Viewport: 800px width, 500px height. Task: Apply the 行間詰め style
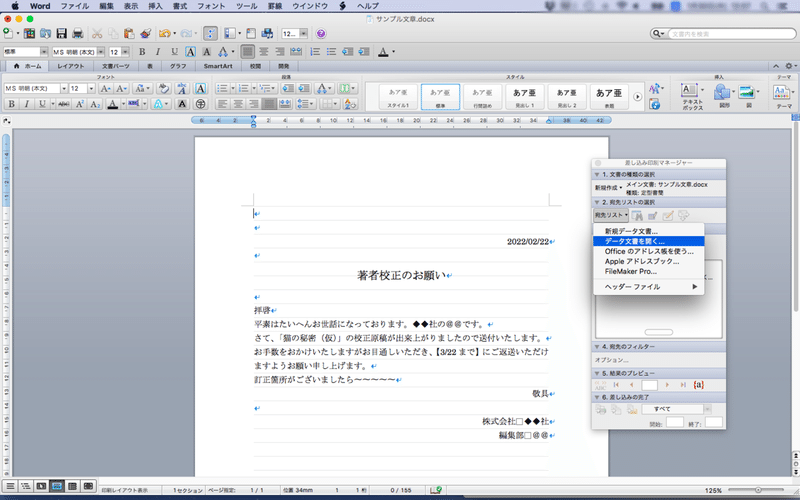point(482,96)
